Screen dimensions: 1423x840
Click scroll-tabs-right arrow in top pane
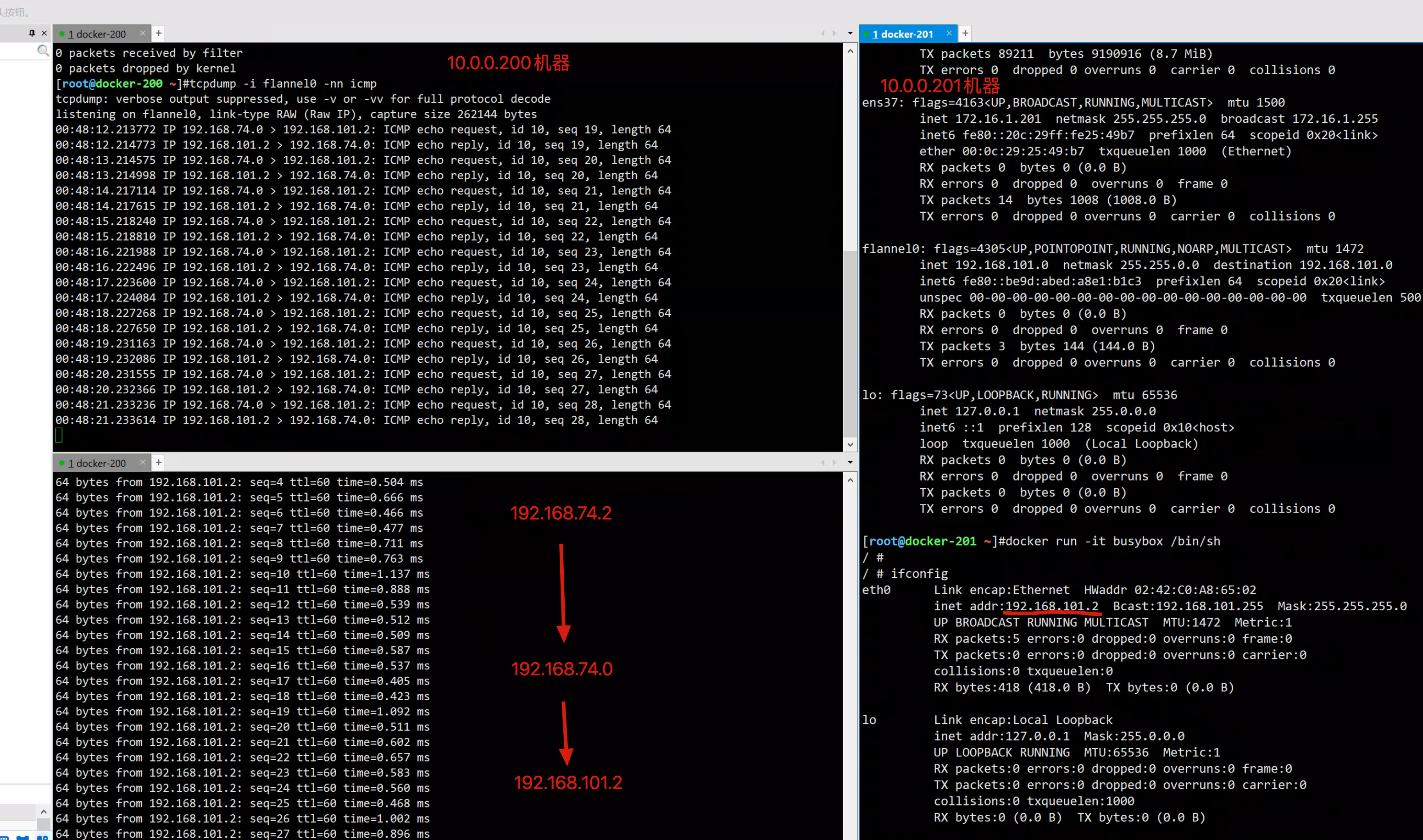(x=834, y=33)
